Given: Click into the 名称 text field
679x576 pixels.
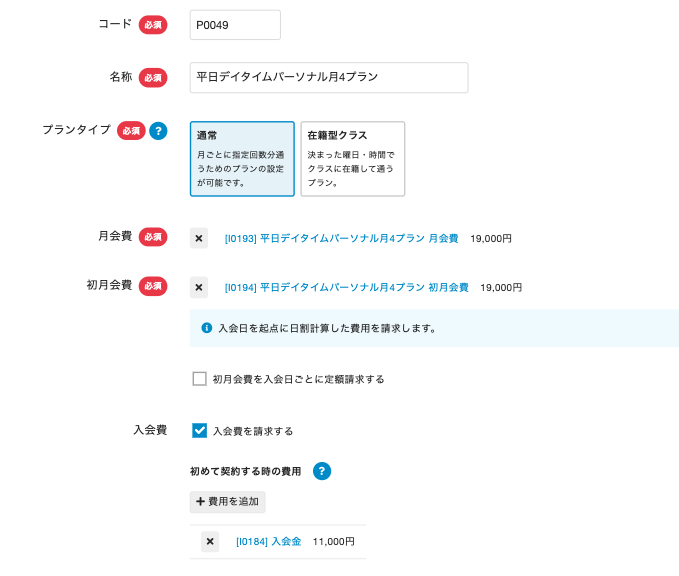Looking at the screenshot, I should [x=328, y=77].
